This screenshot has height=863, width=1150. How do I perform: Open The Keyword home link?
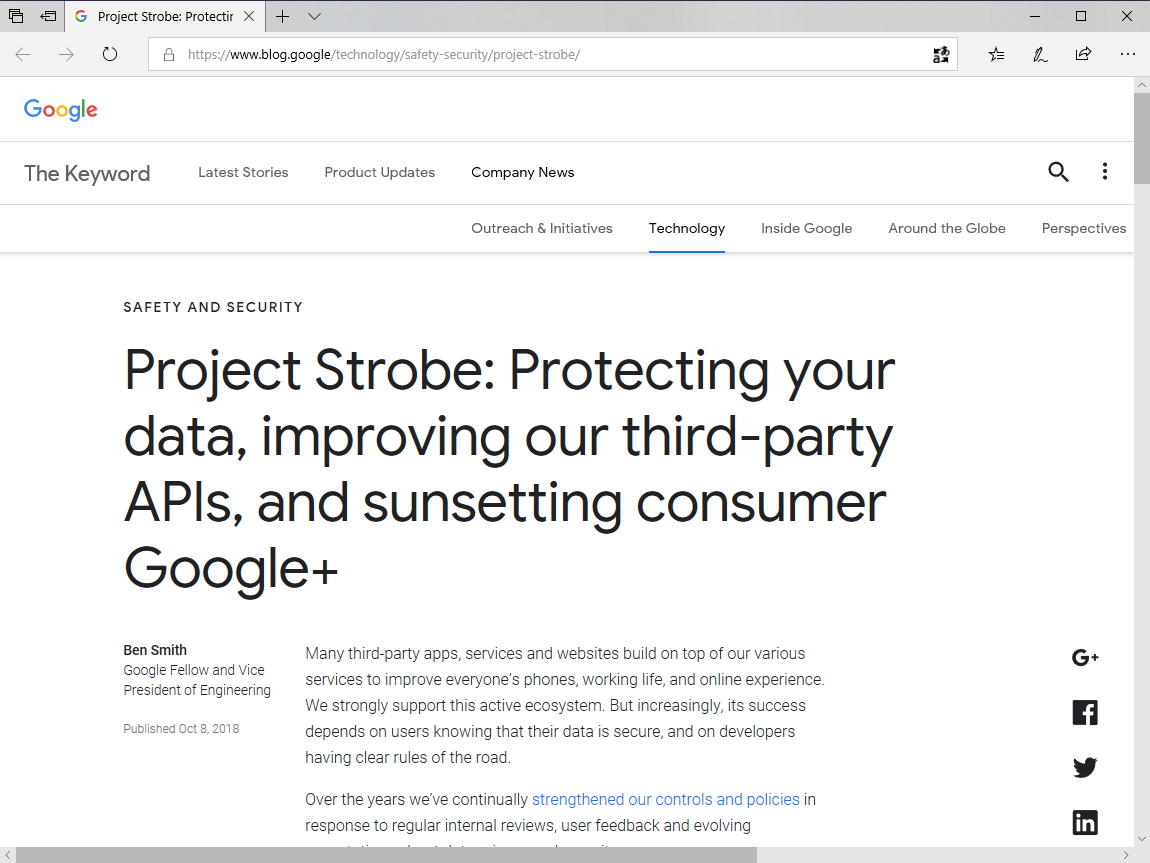point(87,173)
